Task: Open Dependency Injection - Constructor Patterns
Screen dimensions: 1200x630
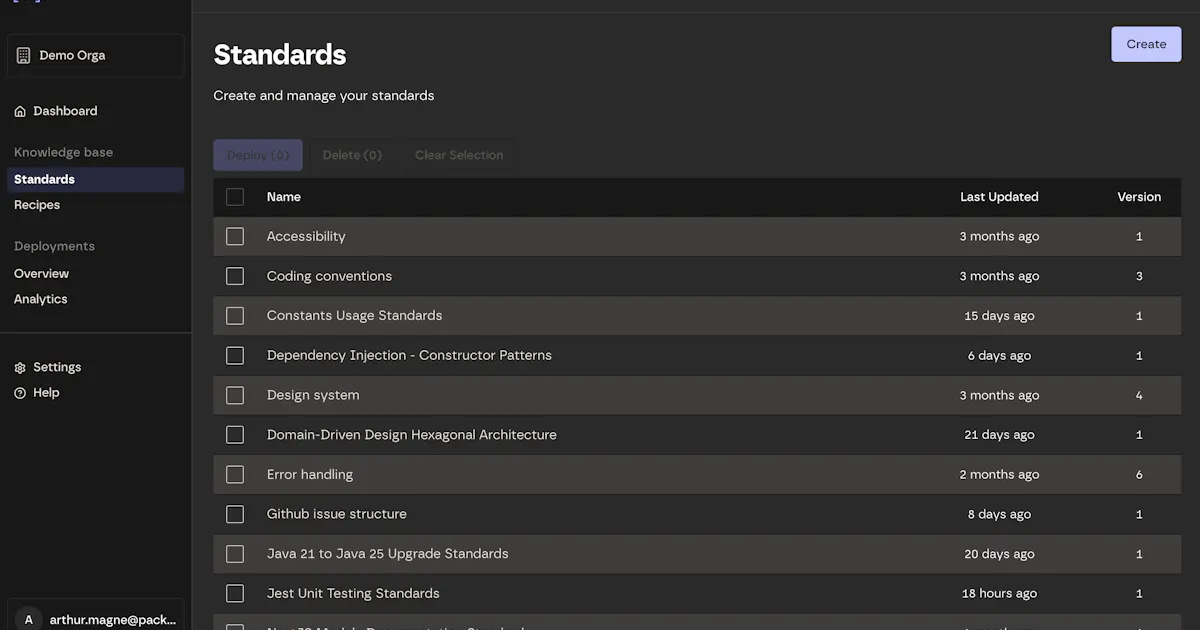Action: tap(409, 355)
